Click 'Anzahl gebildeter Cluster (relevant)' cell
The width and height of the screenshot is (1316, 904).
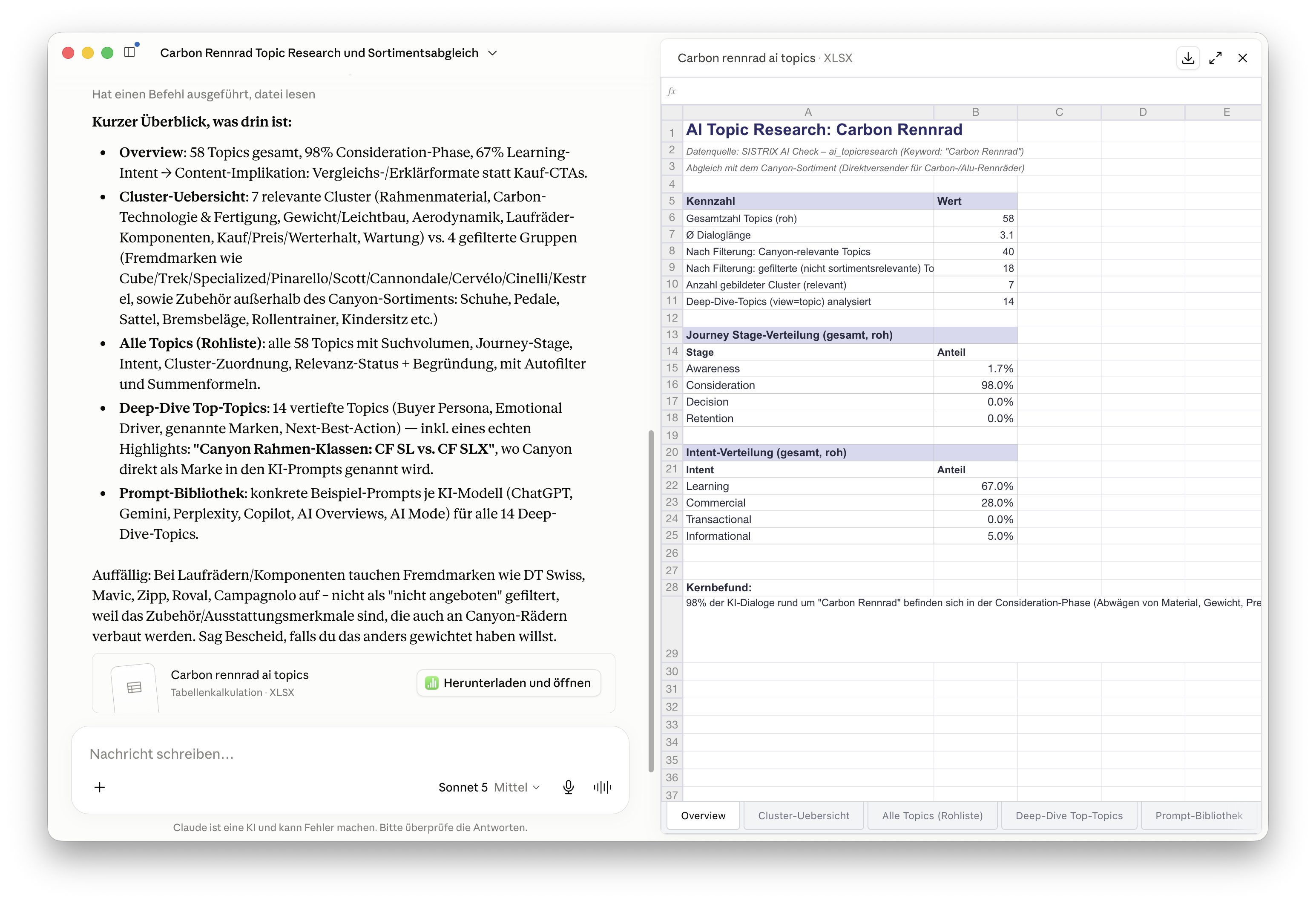pyautogui.click(x=808, y=285)
